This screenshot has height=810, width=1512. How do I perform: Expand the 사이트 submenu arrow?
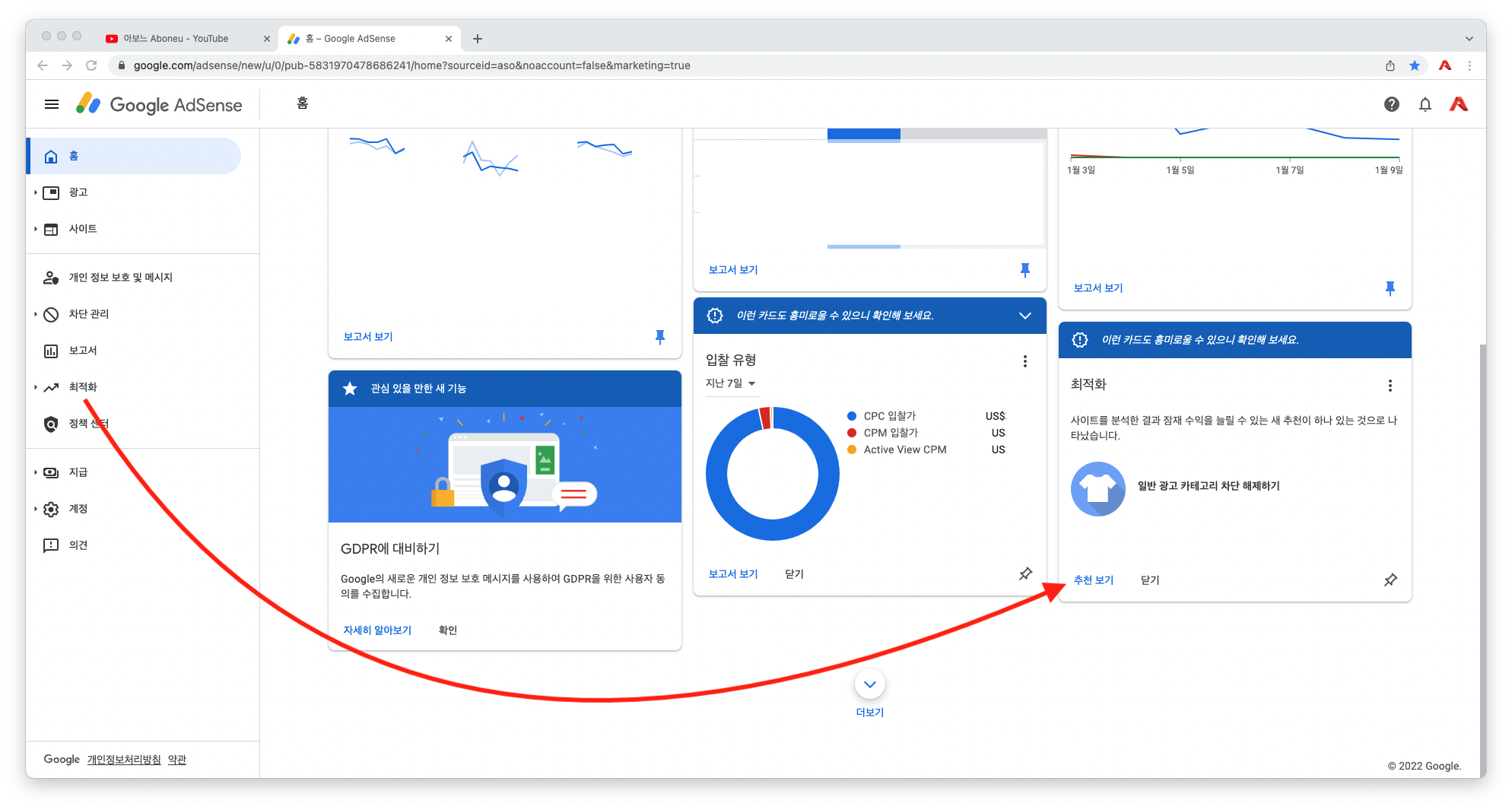coord(35,229)
